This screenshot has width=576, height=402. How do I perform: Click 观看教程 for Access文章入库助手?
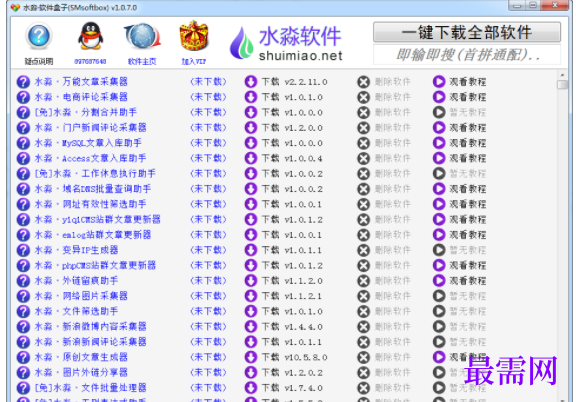point(468,158)
